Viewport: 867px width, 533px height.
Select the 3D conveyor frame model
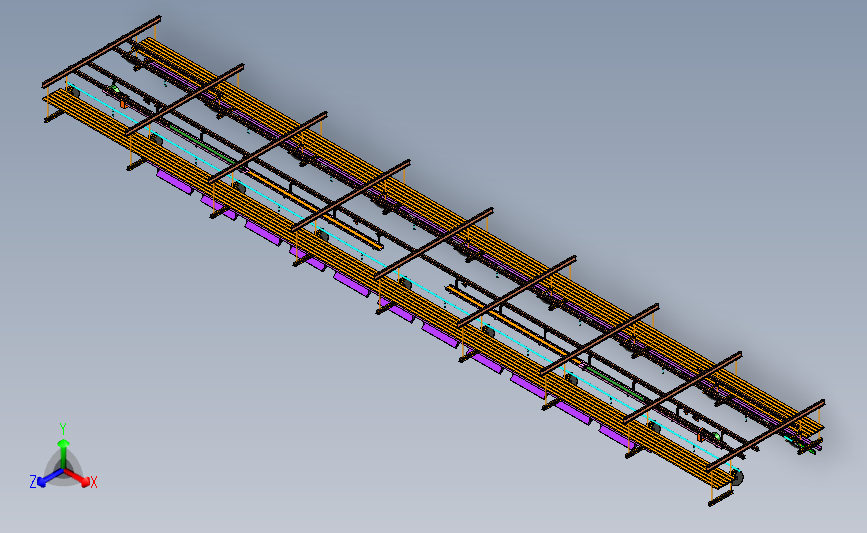(434, 260)
